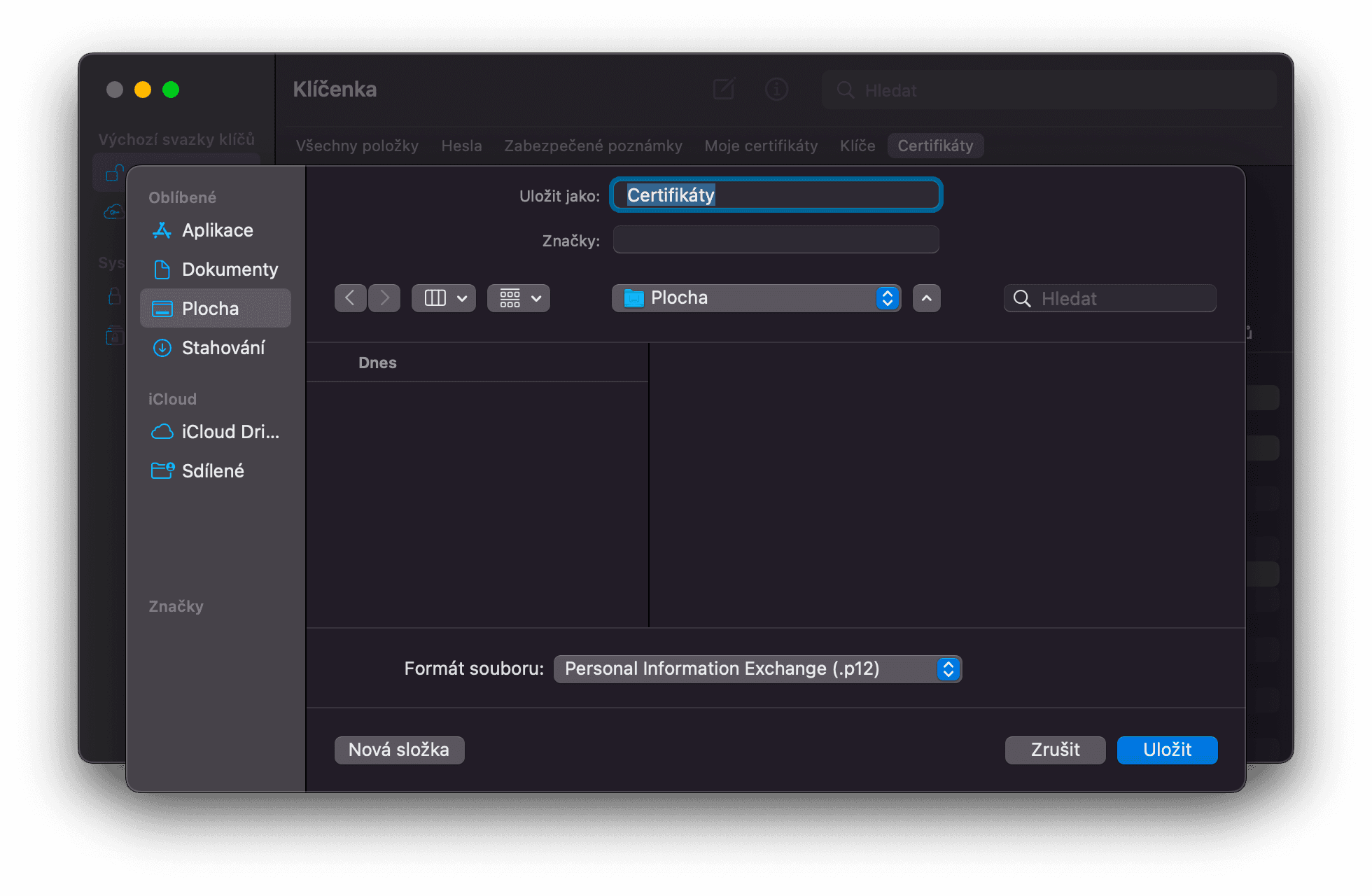Focus the Značky tags field
The width and height of the screenshot is (1372, 896).
point(776,240)
